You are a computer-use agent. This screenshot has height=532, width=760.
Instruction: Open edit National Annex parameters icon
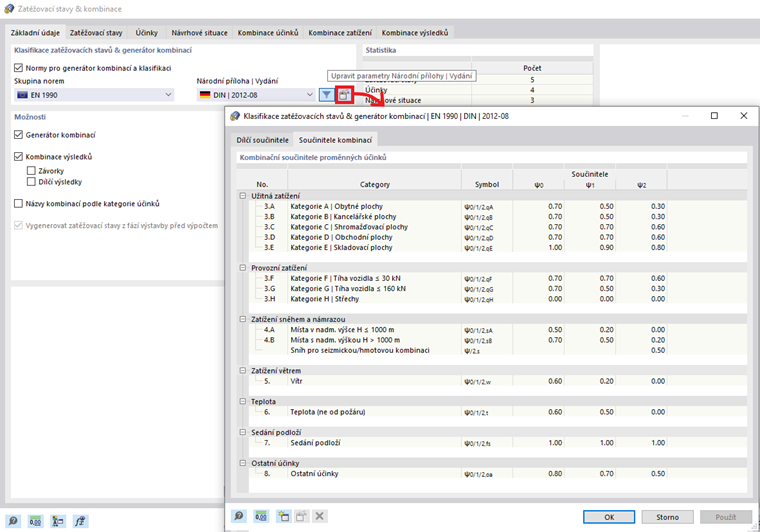pyautogui.click(x=344, y=95)
